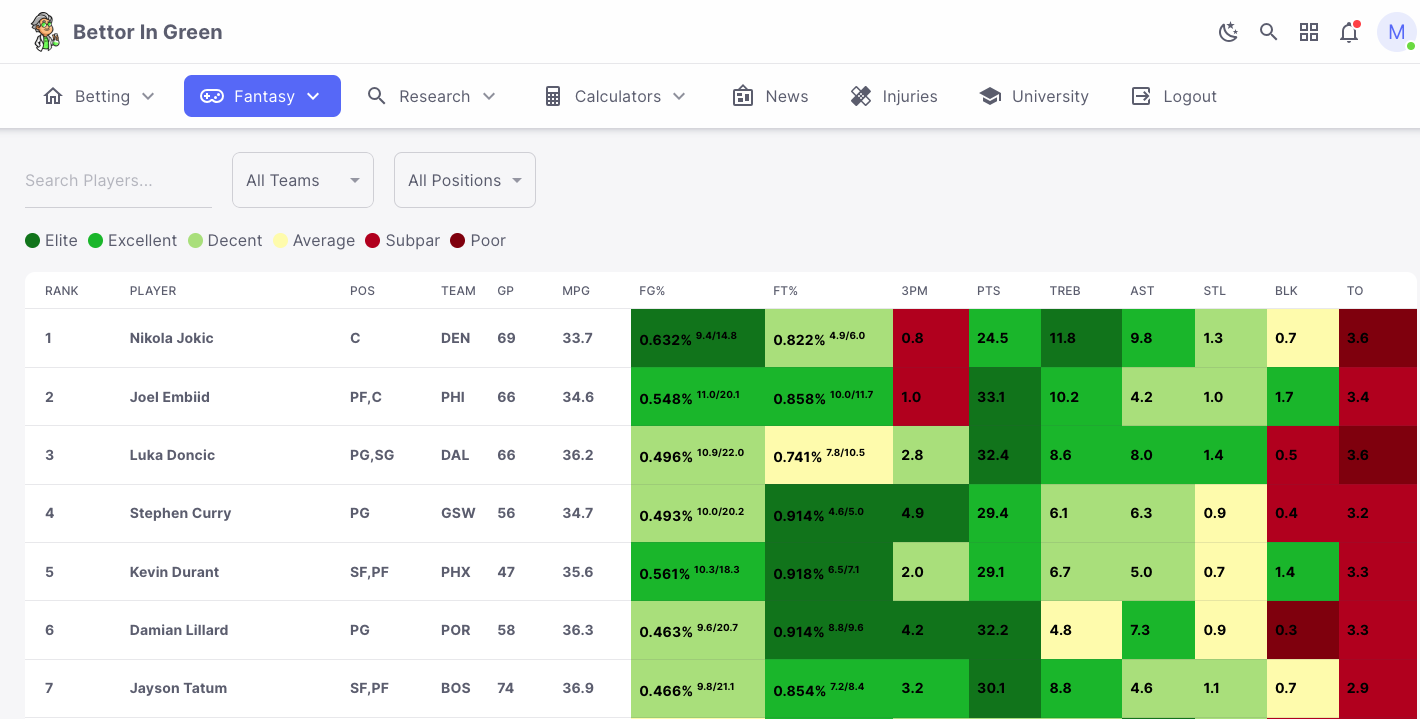Focus the Search Players field
The width and height of the screenshot is (1420, 719).
pos(118,180)
